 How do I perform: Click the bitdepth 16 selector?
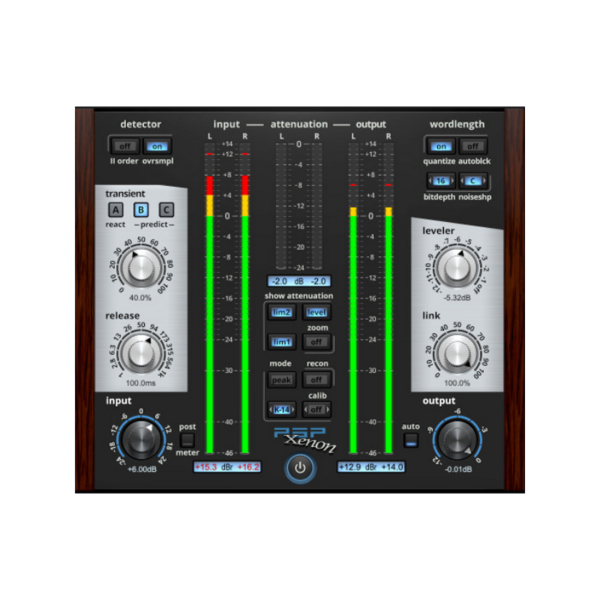point(441,181)
